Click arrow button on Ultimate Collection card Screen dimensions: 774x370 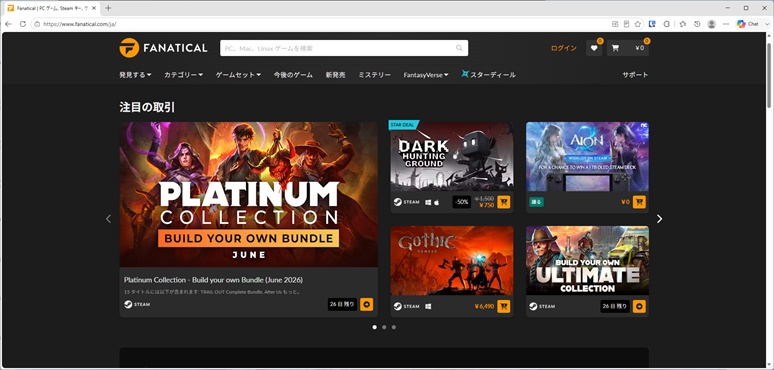coord(639,306)
